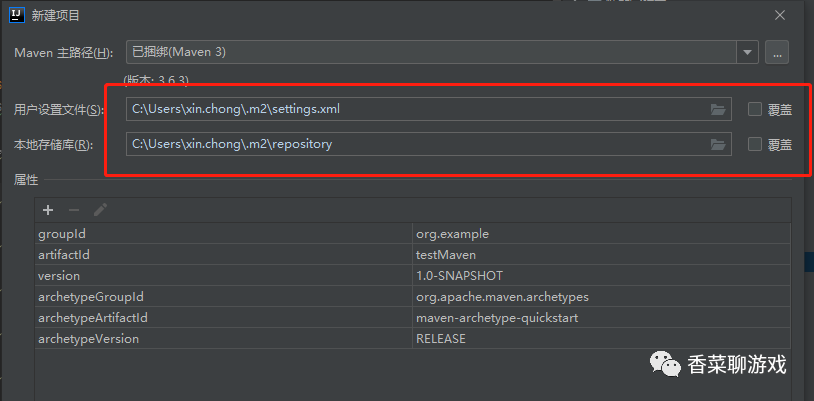Select the org.apache.maven.archetypes value cell
Image resolution: width=814 pixels, height=401 pixels.
click(x=602, y=297)
